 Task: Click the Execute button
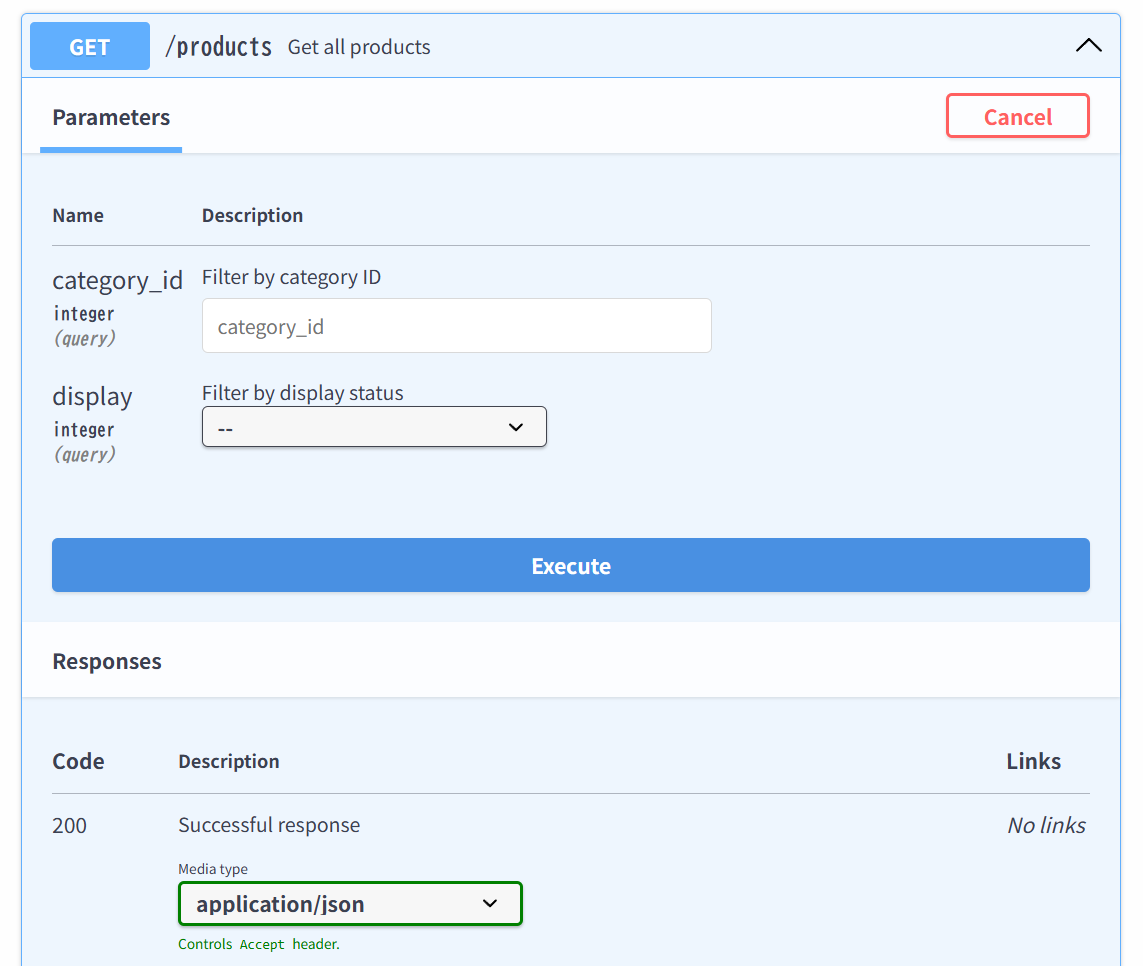570,566
